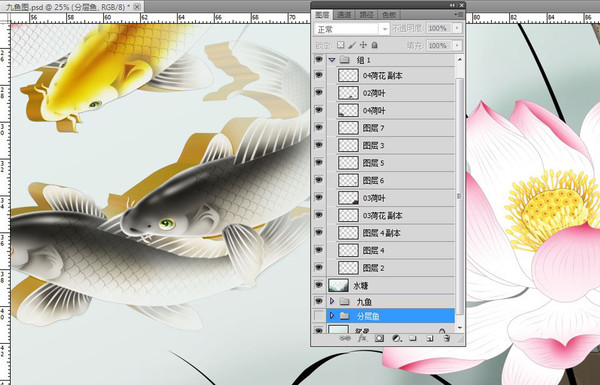This screenshot has width=600, height=385.
Task: Add a layer style with fx icon
Action: tap(362, 338)
